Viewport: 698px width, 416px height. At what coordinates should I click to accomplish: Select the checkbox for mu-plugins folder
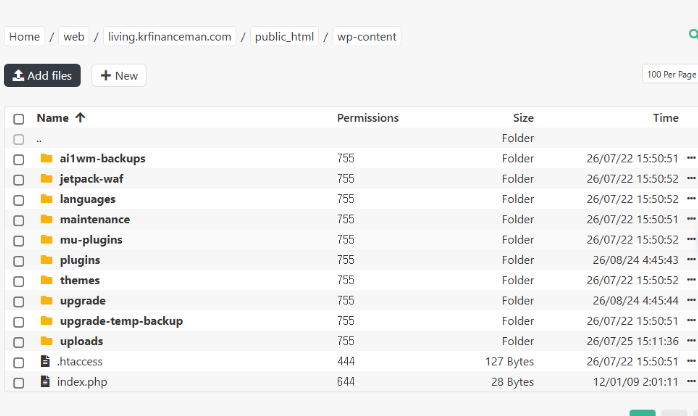click(x=19, y=241)
